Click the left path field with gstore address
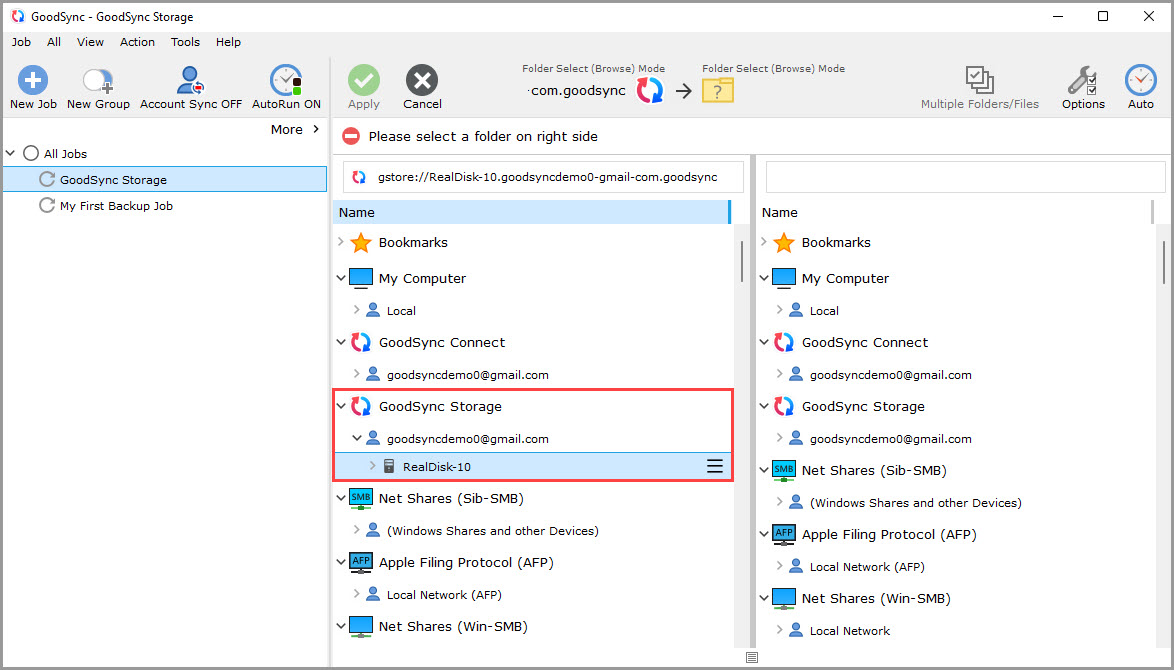 tap(544, 177)
